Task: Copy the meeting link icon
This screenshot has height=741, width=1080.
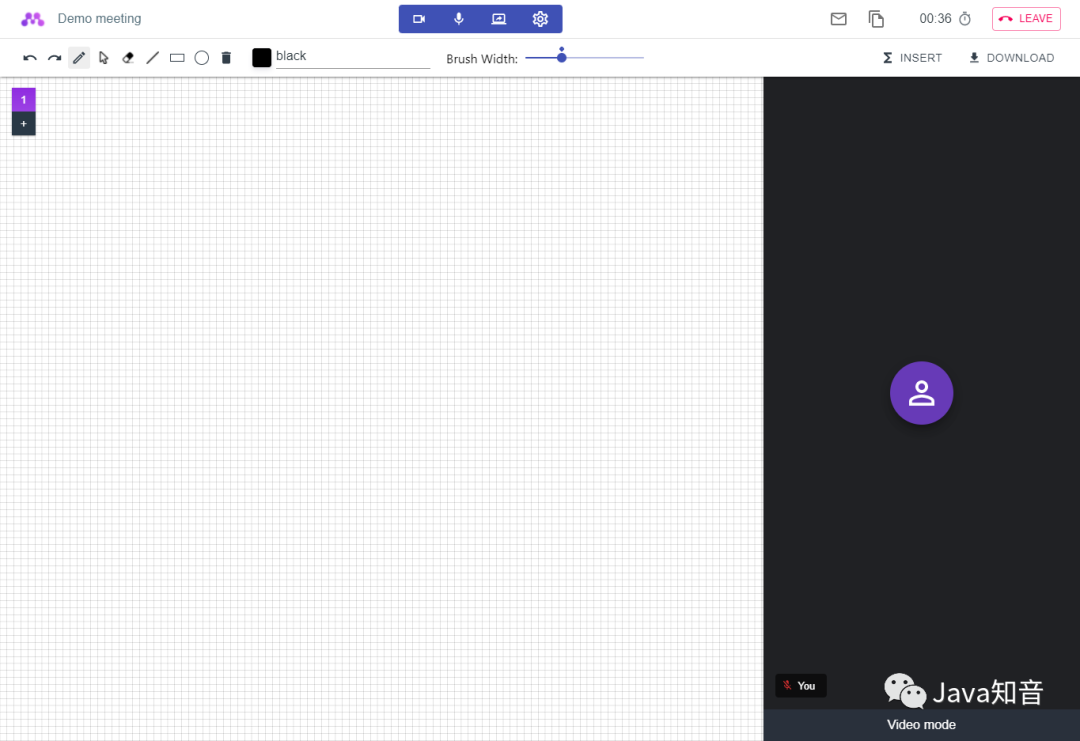Action: [x=876, y=19]
